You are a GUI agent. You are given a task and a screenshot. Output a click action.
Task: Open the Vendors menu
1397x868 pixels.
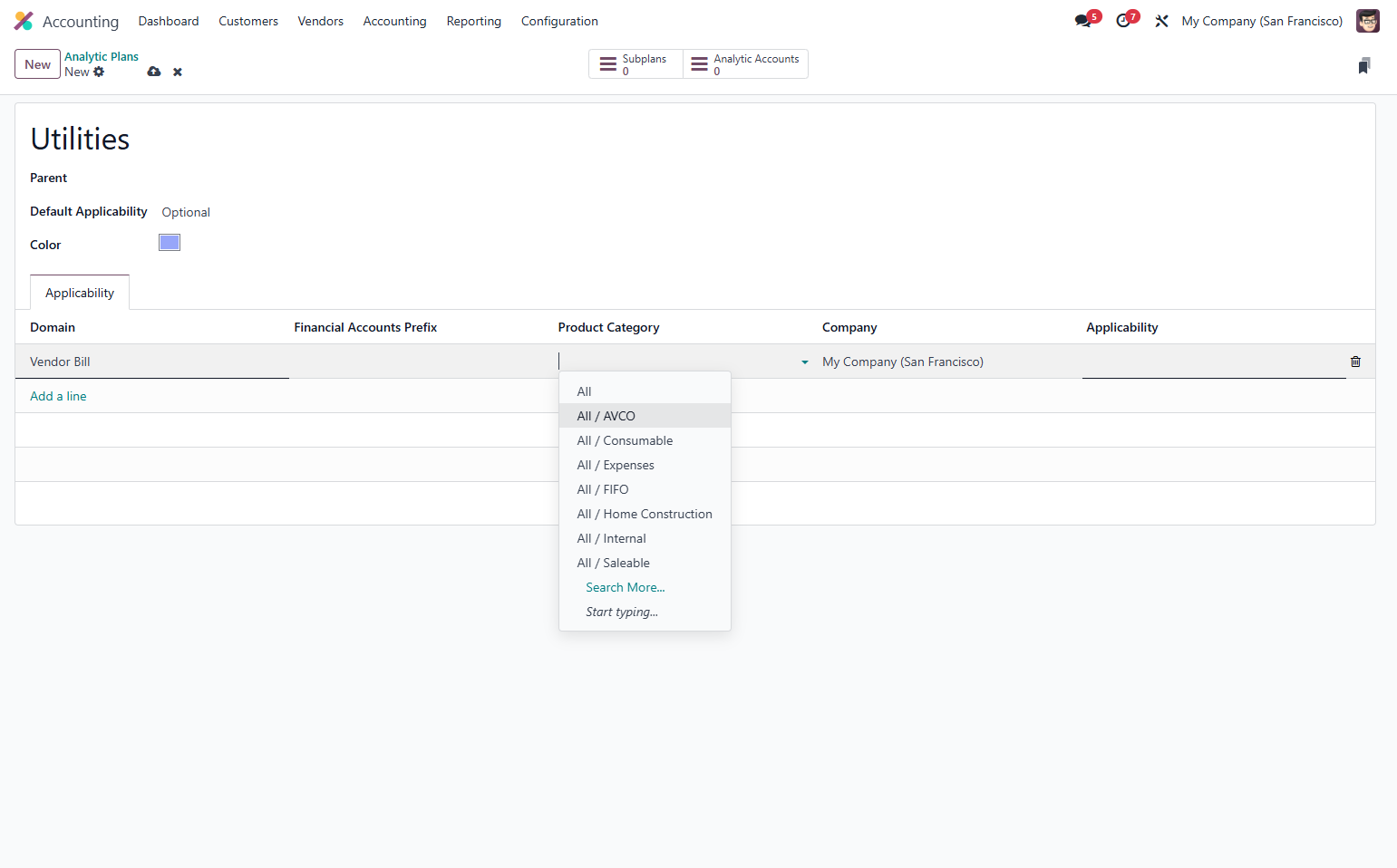(x=321, y=21)
